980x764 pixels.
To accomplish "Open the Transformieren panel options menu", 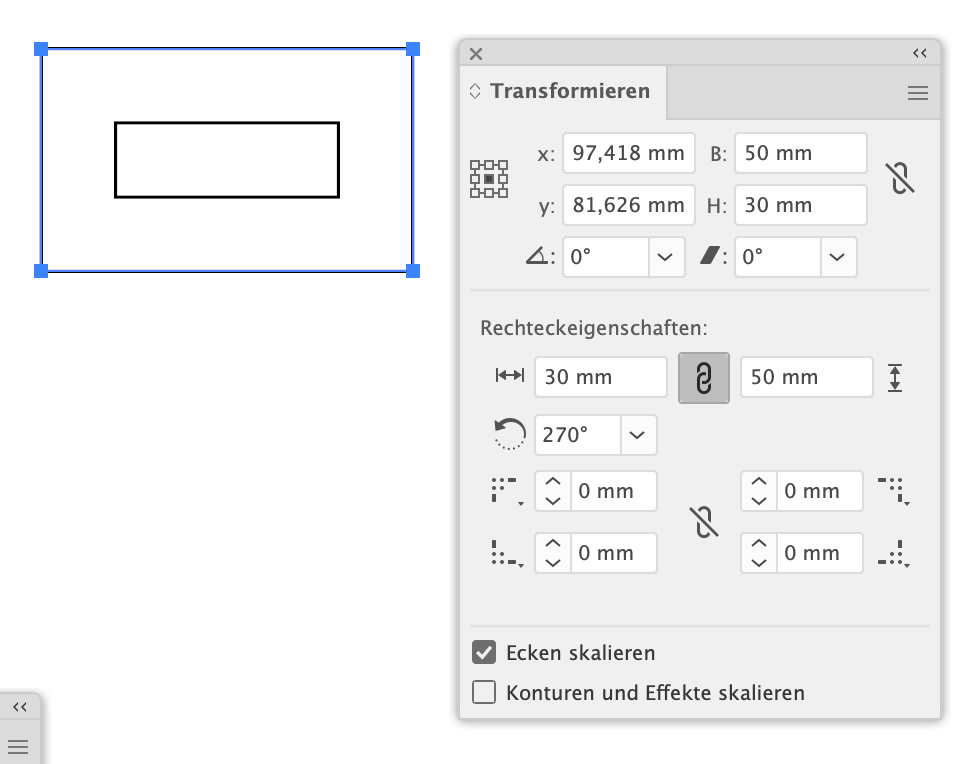I will [x=918, y=93].
